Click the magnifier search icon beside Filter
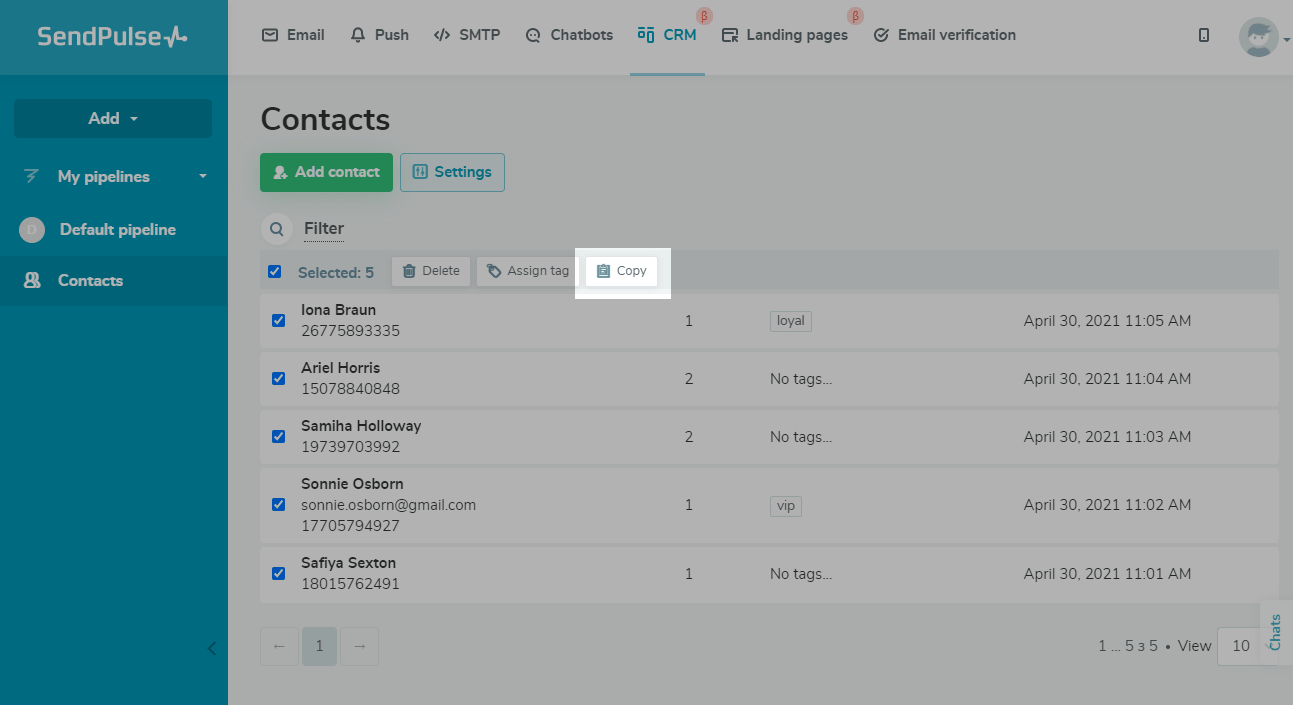Viewport: 1293px width, 705px height. coord(277,229)
